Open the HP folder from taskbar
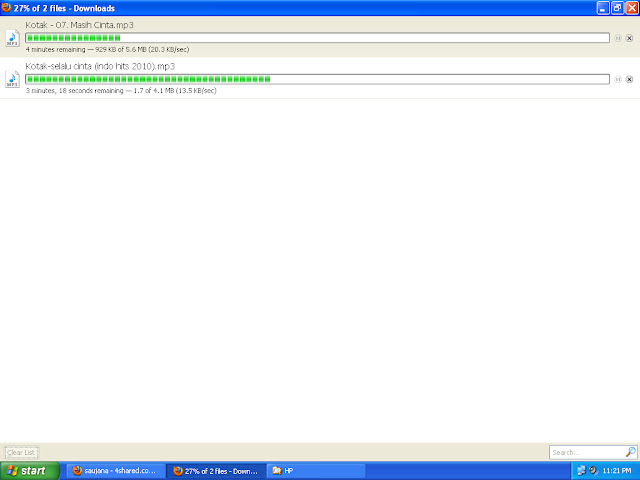Image resolution: width=640 pixels, height=480 pixels. (x=316, y=471)
